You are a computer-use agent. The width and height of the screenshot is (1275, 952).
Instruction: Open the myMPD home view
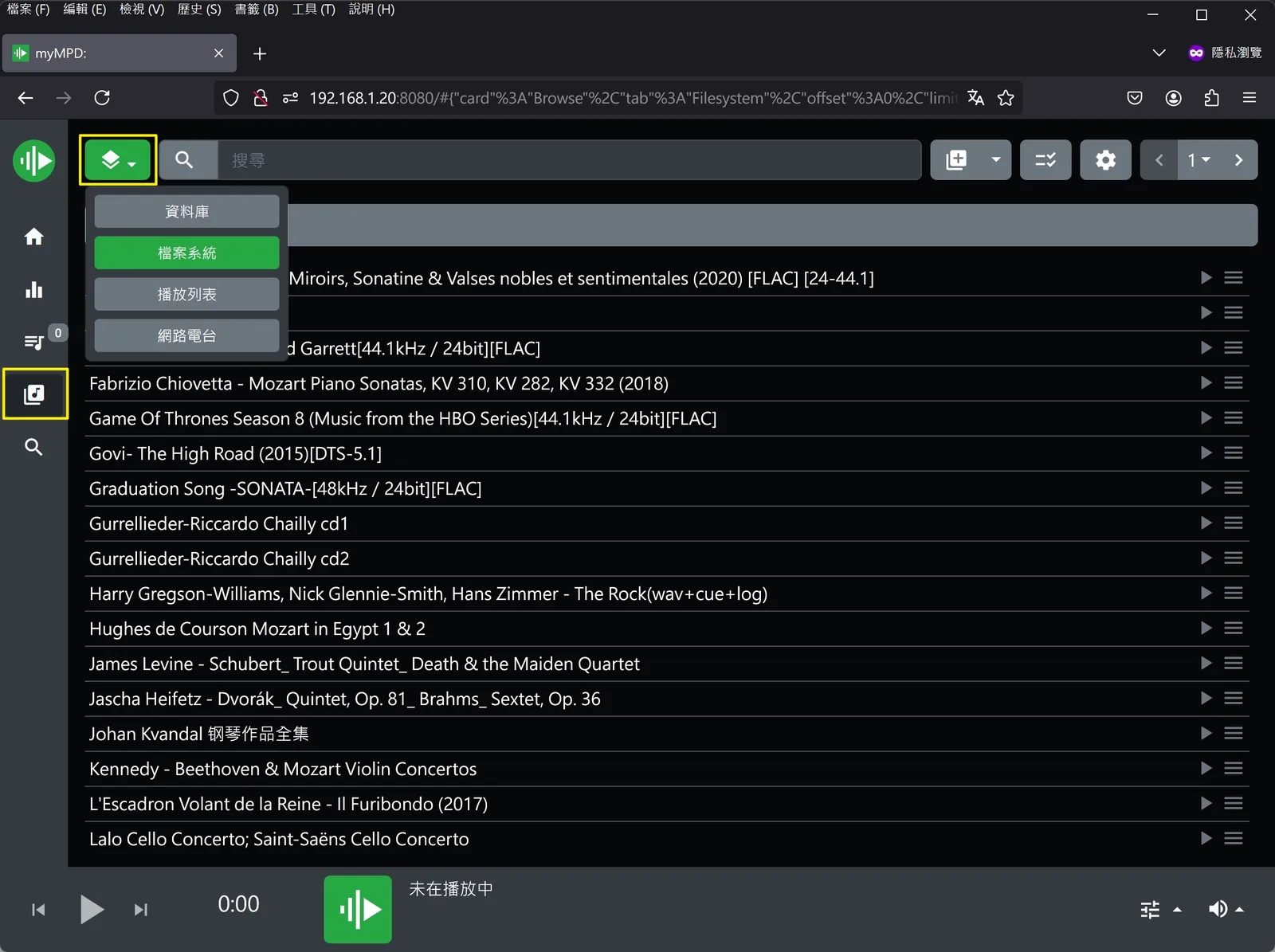click(x=33, y=237)
